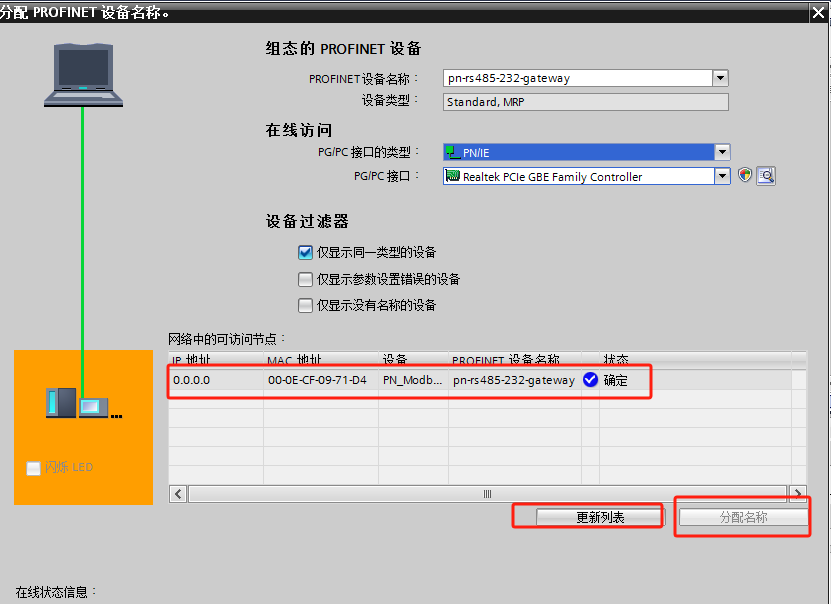Image resolution: width=831 pixels, height=604 pixels.
Task: Click the shield icon next to PG/PC interface
Action: tap(745, 175)
